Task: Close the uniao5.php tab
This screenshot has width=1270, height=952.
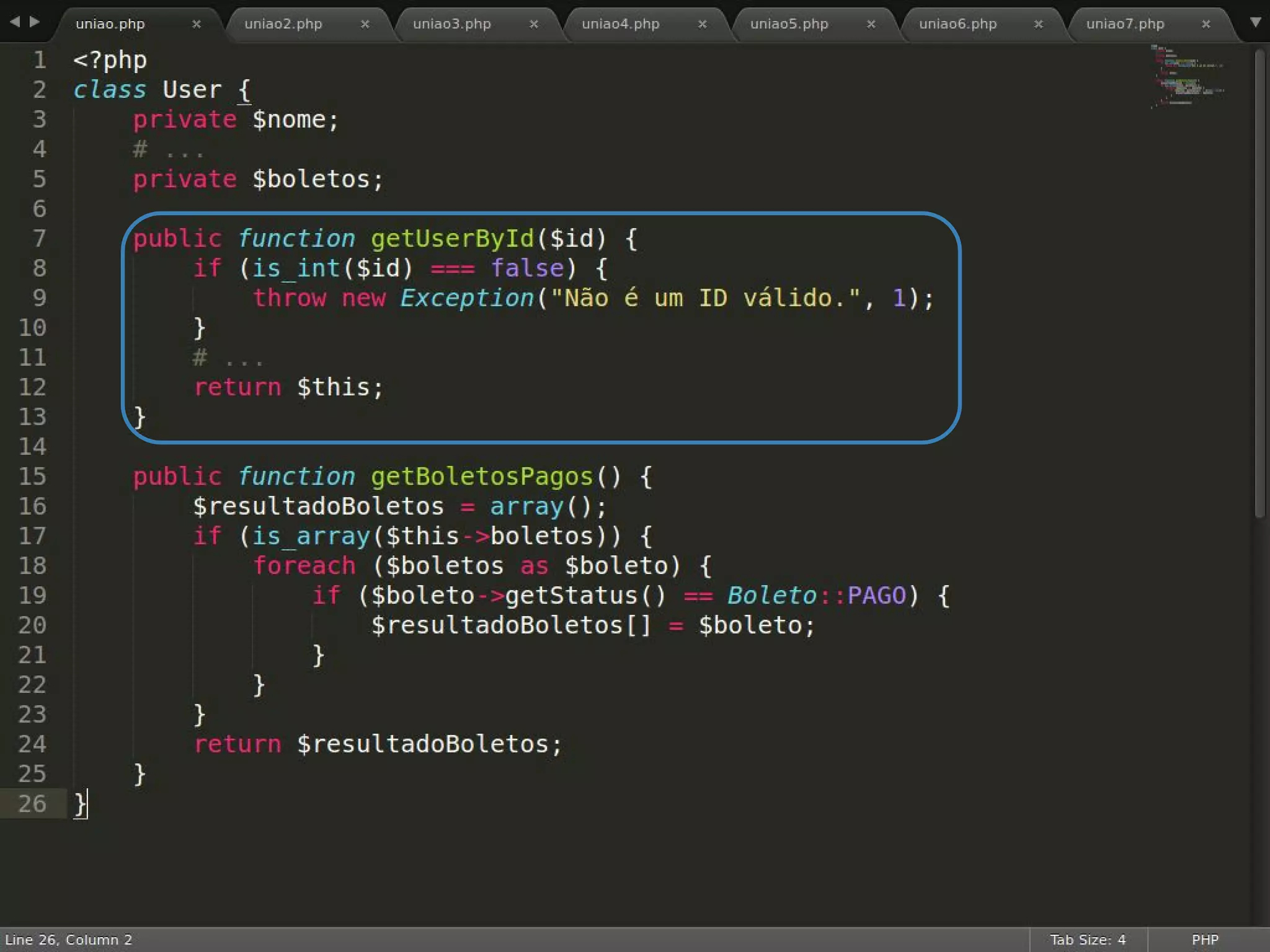Action: pos(871,24)
